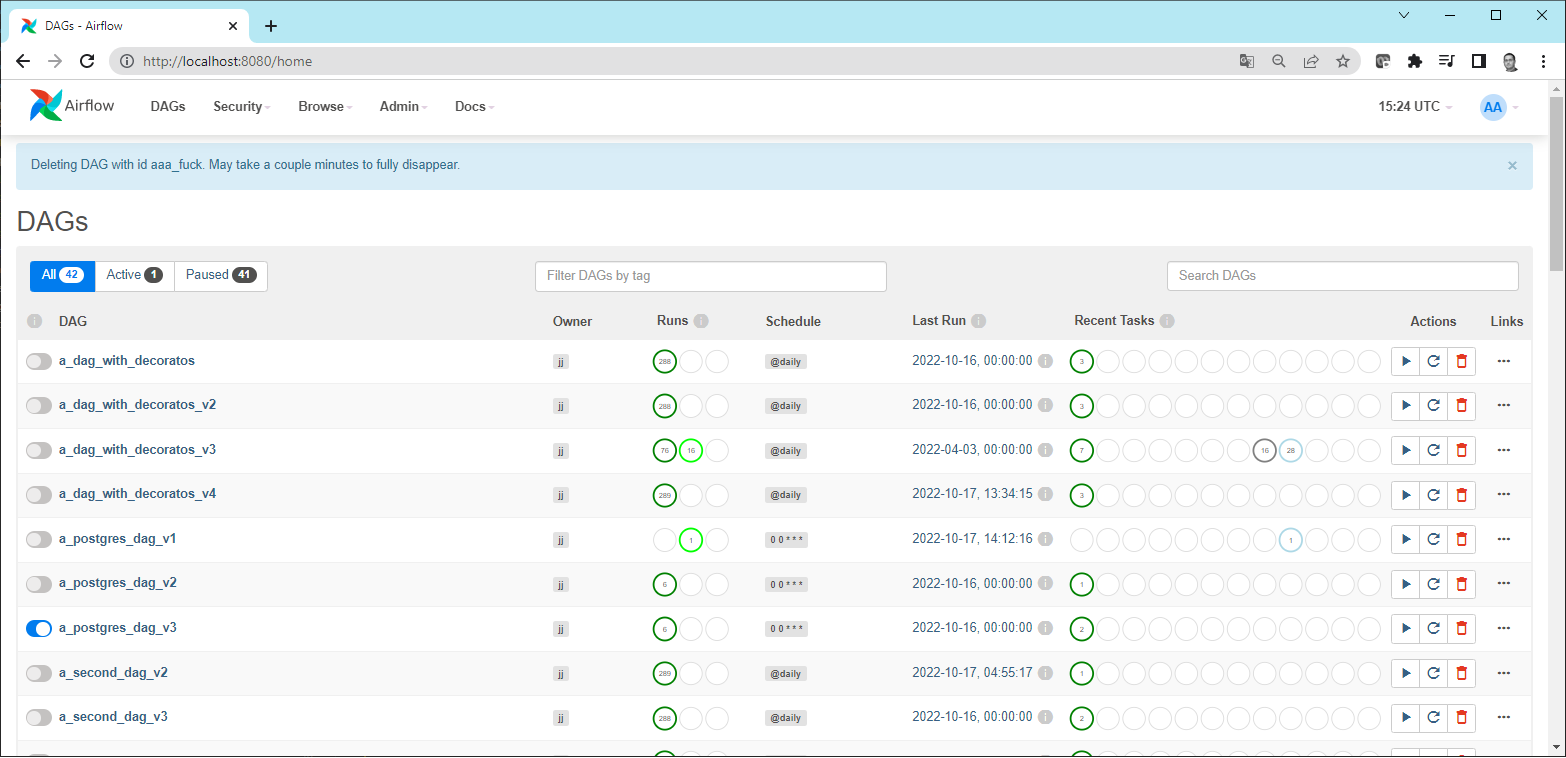1566x758 pixels.
Task: Focus the Search DAGs field
Action: (x=1342, y=276)
